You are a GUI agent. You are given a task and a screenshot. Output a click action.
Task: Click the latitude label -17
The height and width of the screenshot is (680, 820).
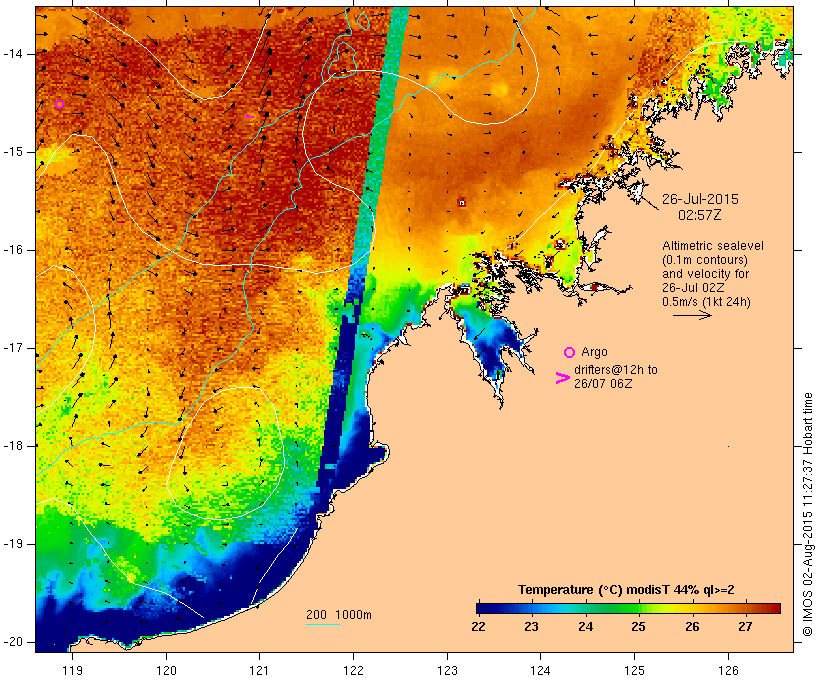[12, 348]
